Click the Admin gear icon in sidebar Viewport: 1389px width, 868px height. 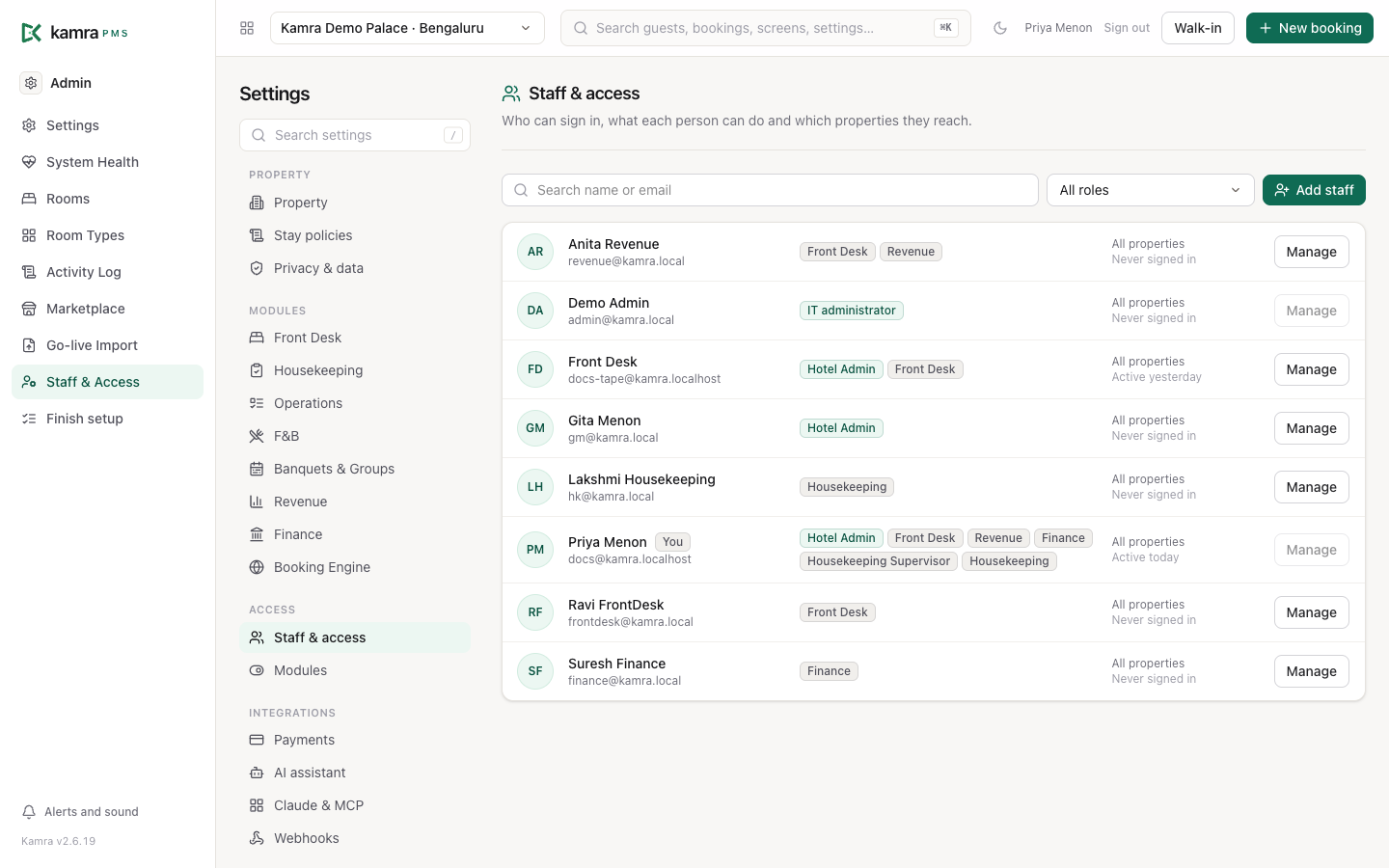coord(31,83)
